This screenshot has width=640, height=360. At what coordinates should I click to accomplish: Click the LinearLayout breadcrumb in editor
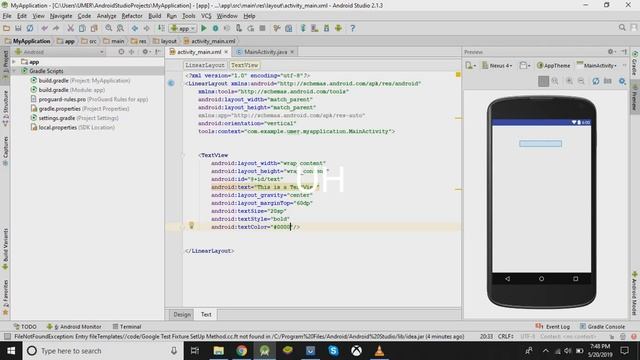click(x=204, y=65)
